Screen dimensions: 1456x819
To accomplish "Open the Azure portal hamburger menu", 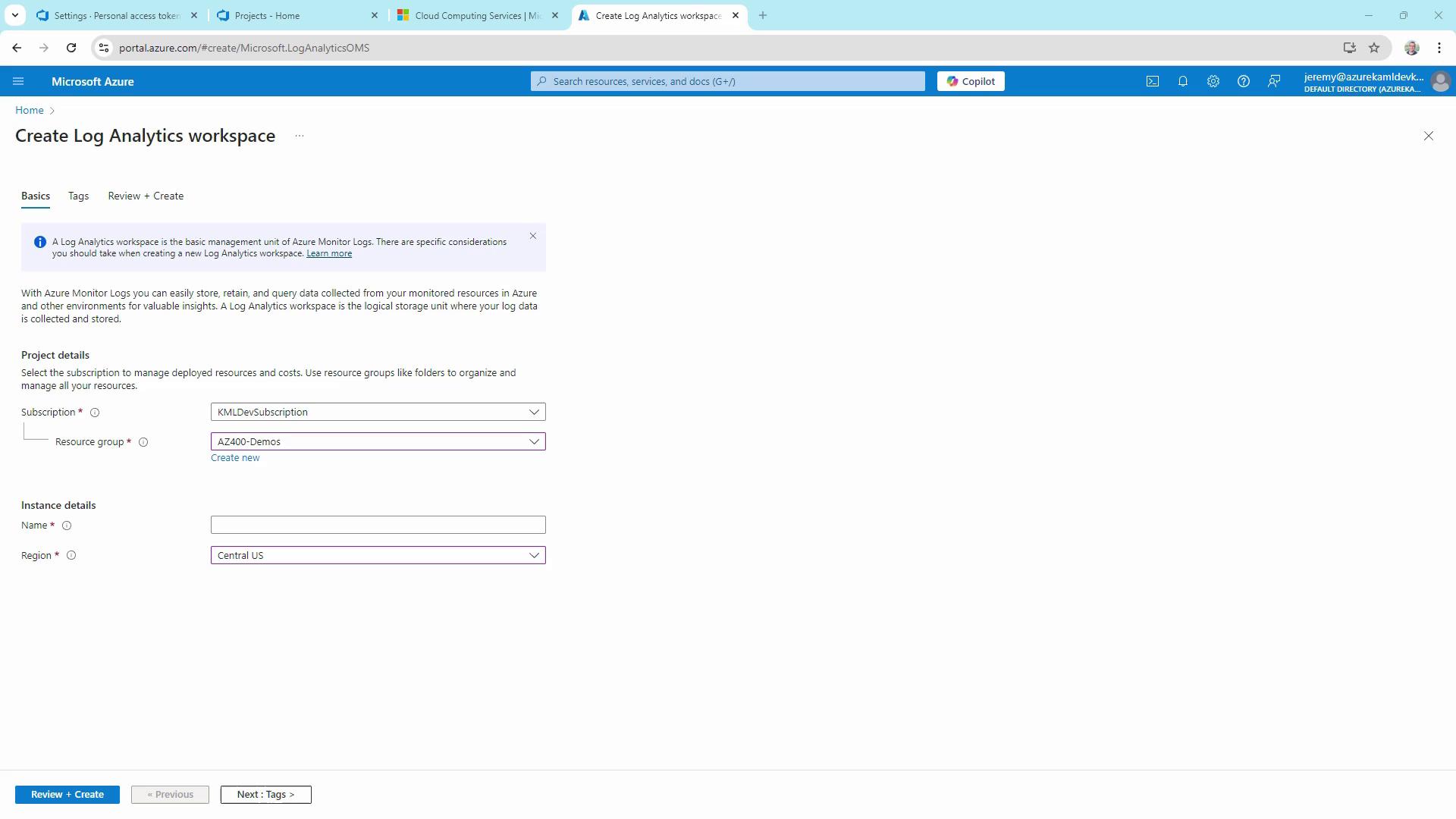I will (x=18, y=81).
